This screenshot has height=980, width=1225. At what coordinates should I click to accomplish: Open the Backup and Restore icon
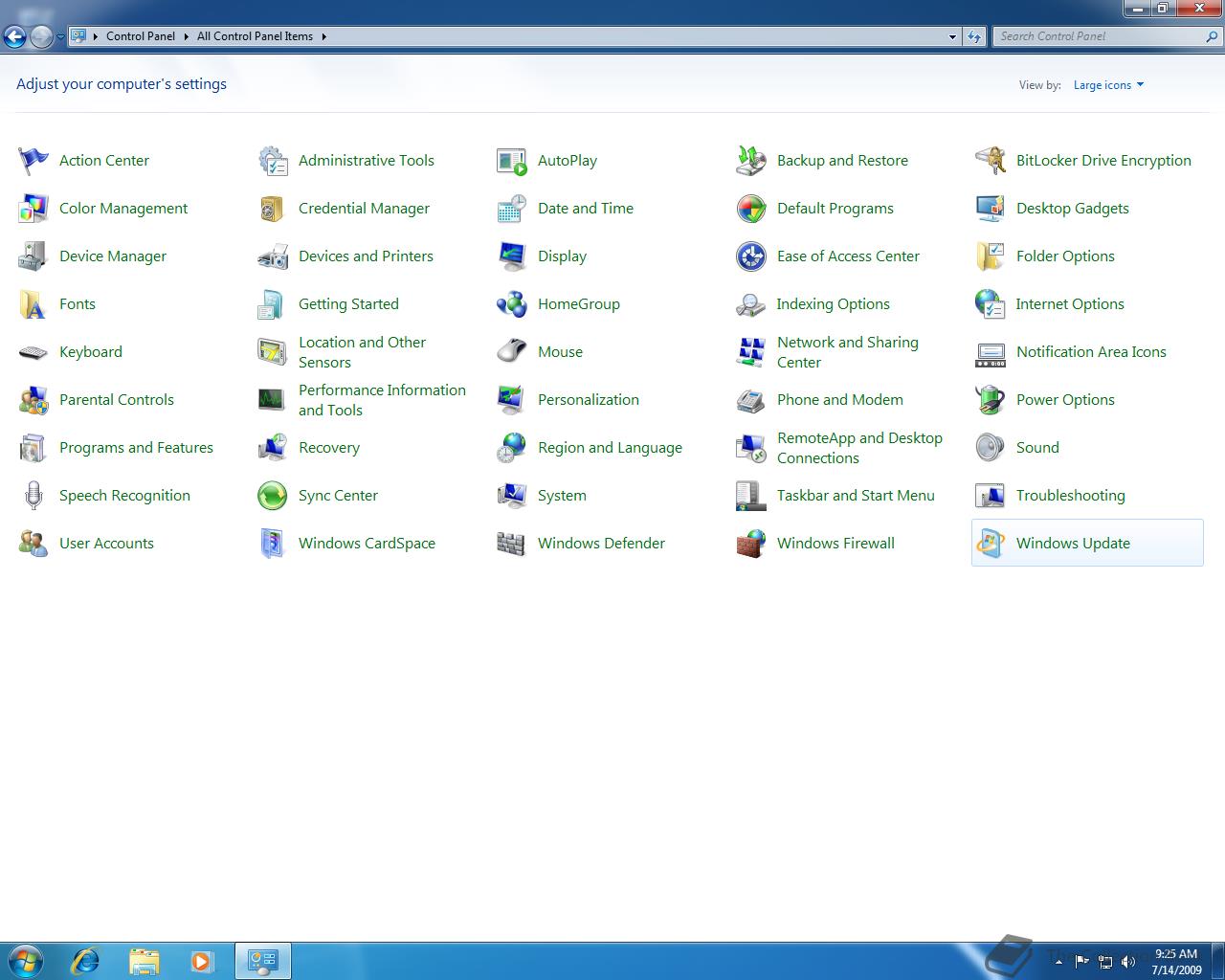[751, 161]
